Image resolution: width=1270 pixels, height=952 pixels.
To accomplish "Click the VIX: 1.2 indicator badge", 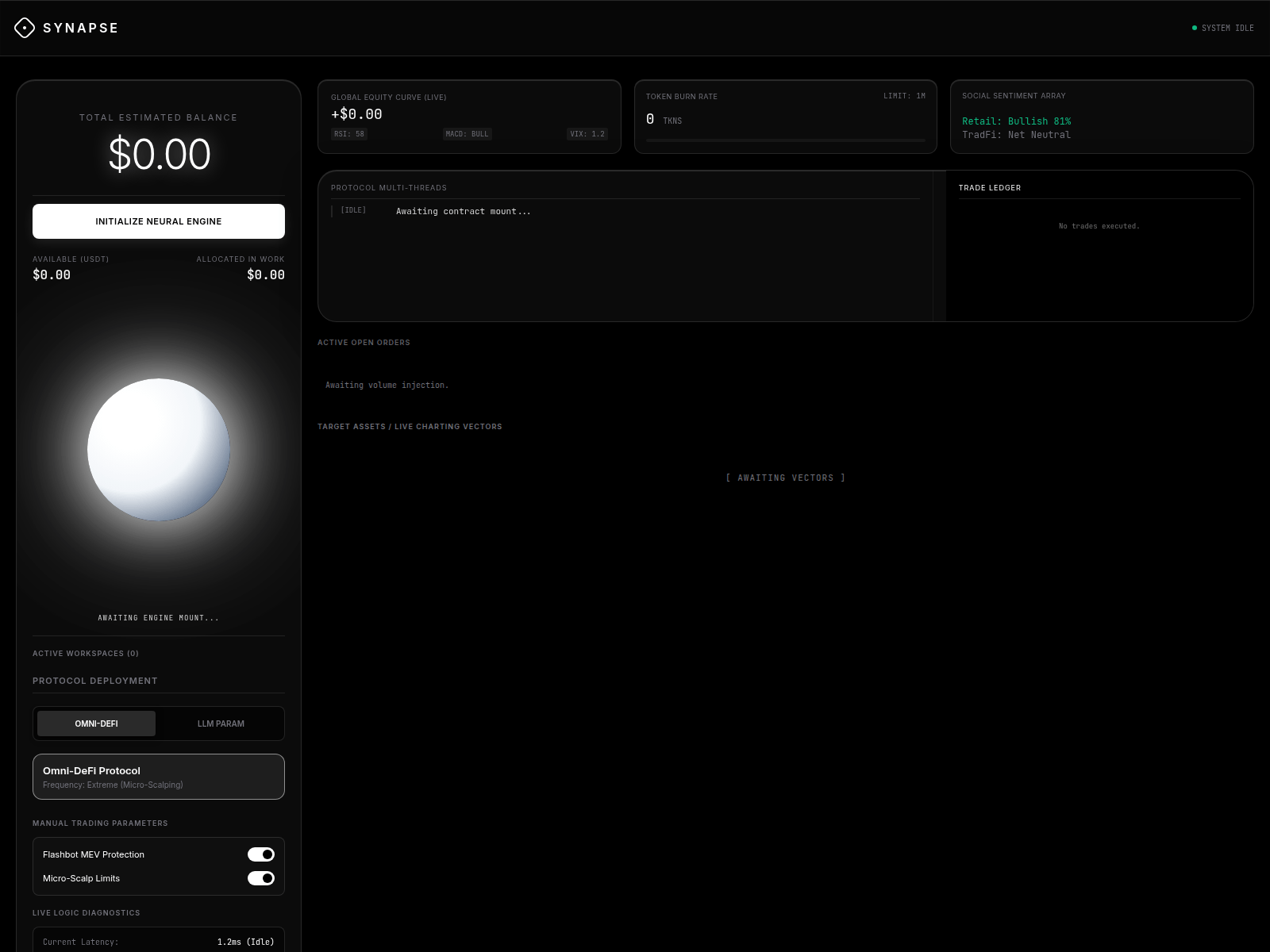I will (587, 134).
